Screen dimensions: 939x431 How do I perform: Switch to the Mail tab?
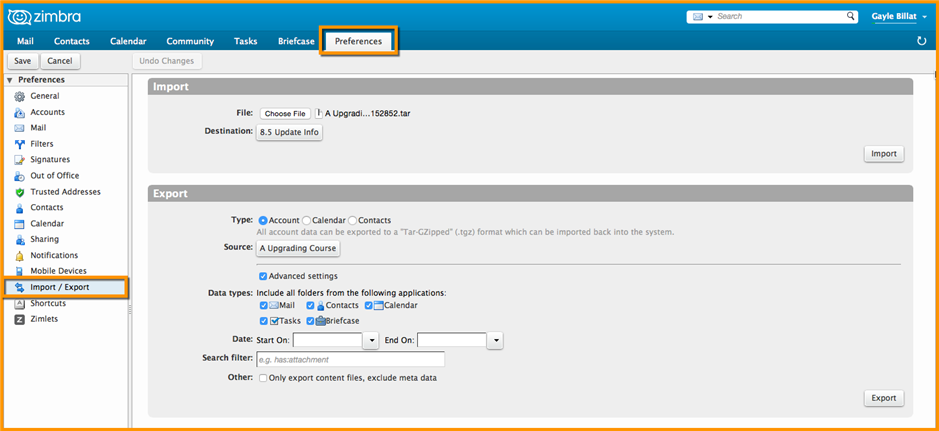point(26,41)
